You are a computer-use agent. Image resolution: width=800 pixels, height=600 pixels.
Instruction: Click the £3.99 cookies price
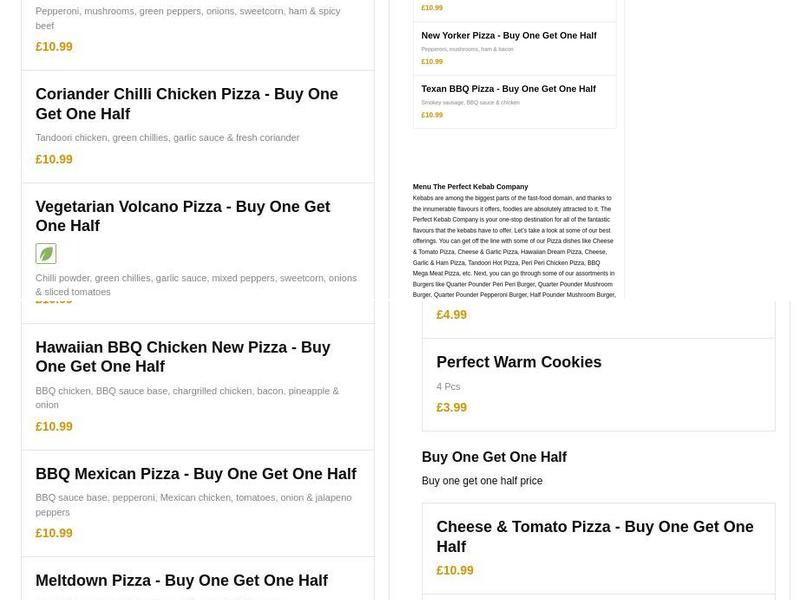coord(451,407)
